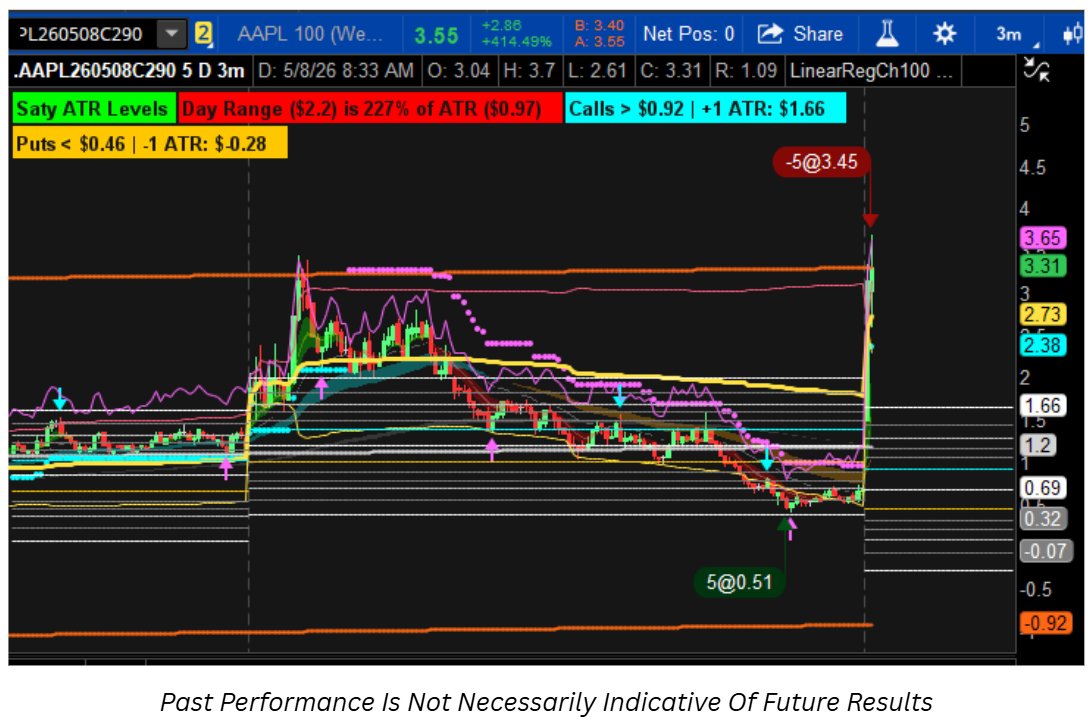Click the gray 1.2 price axis label

pyautogui.click(x=1038, y=445)
